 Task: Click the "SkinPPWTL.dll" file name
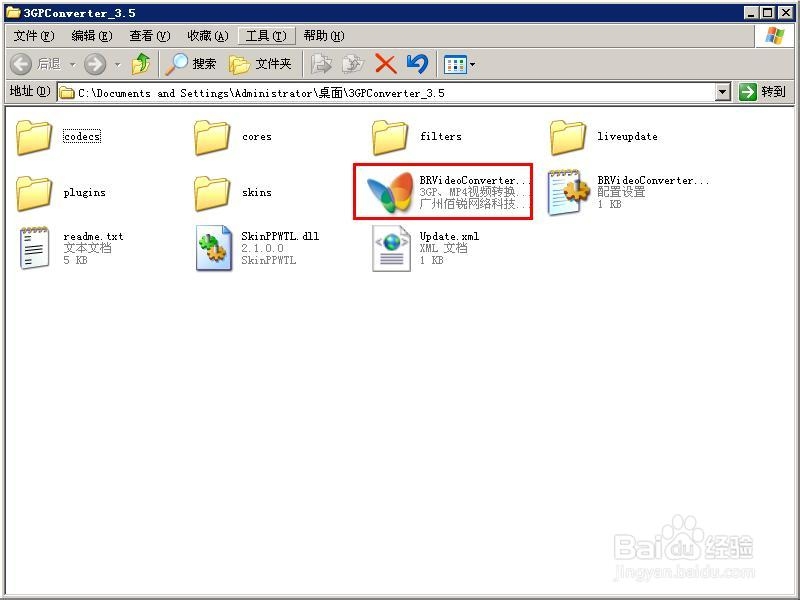coord(280,236)
